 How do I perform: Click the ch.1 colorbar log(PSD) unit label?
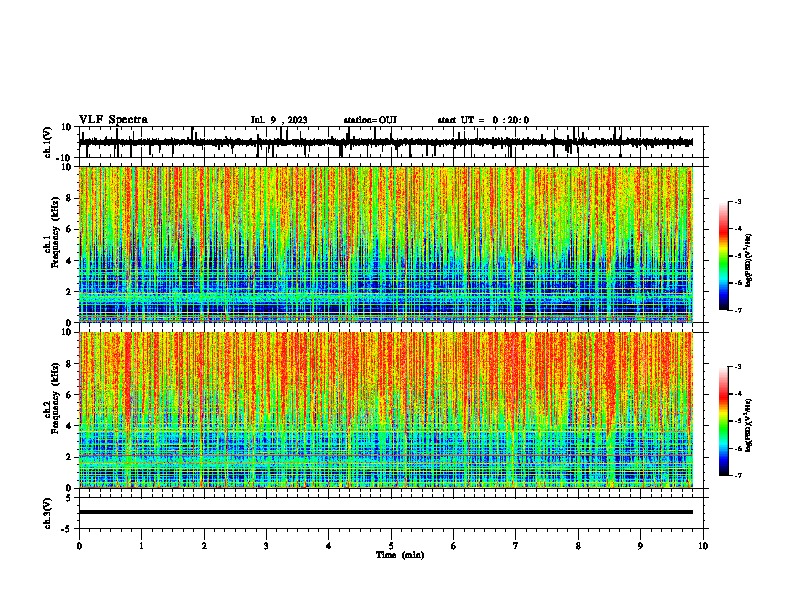click(x=749, y=261)
